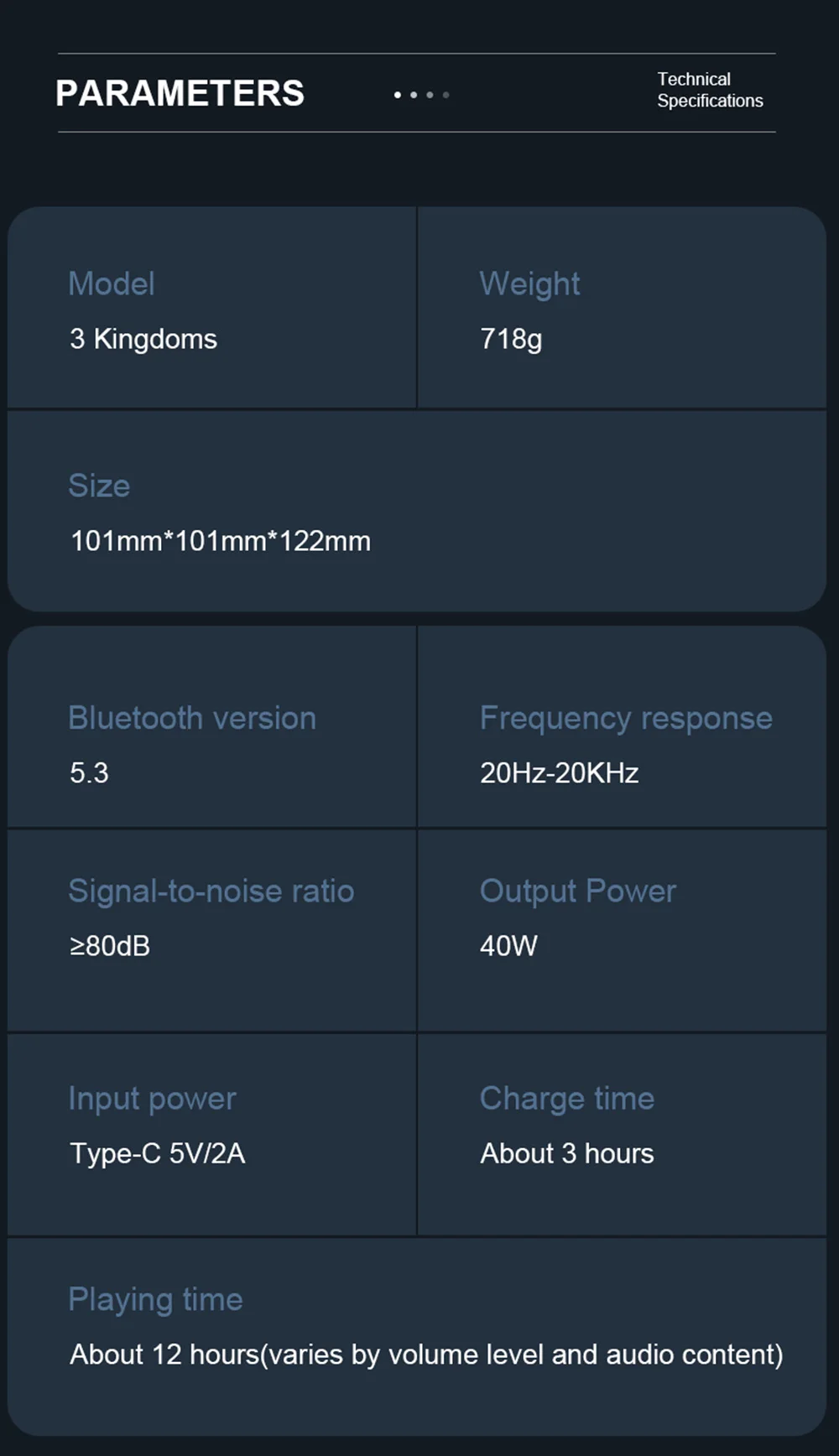Click the Model label
The height and width of the screenshot is (1456, 839).
point(112,283)
